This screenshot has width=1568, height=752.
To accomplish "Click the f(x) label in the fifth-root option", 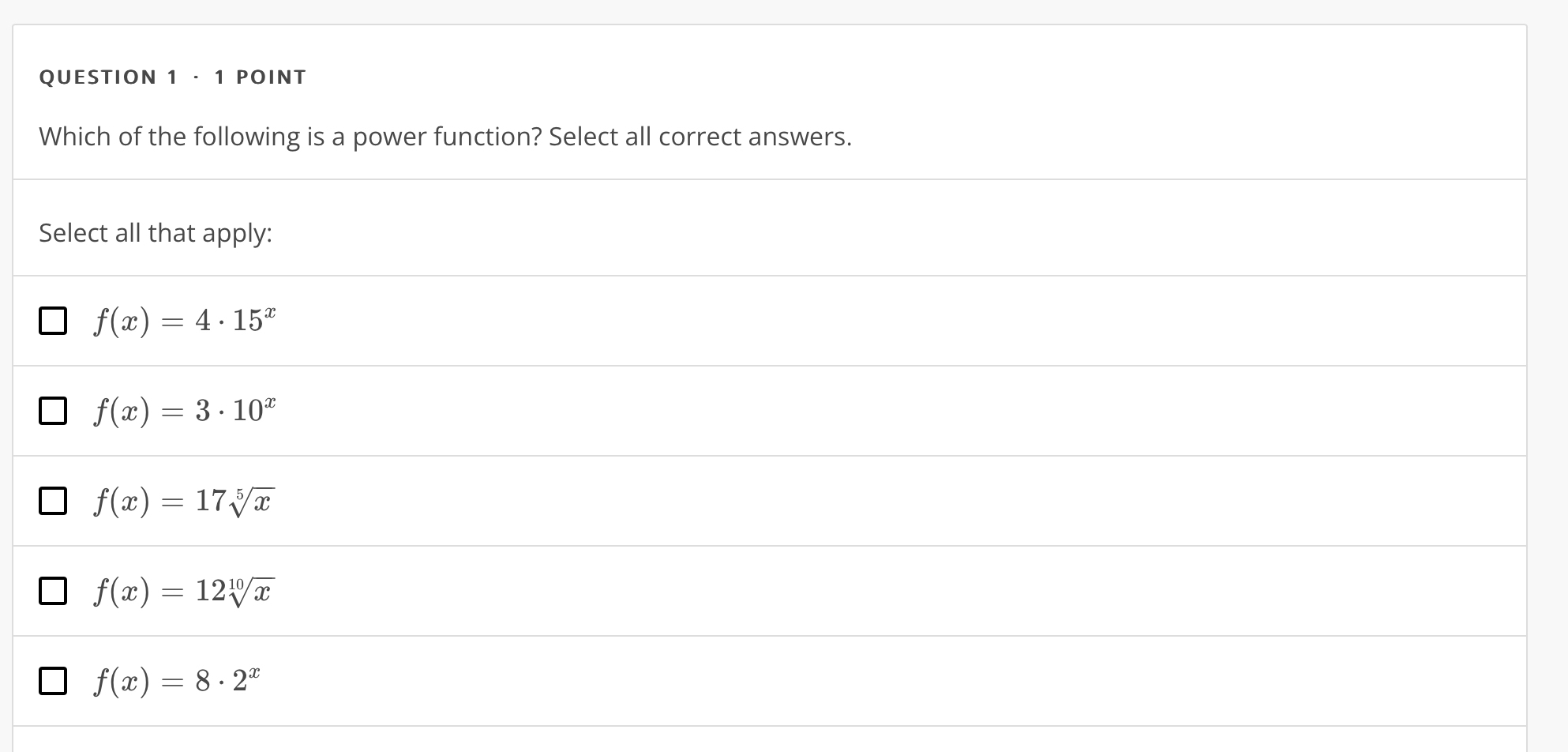I will point(122,502).
